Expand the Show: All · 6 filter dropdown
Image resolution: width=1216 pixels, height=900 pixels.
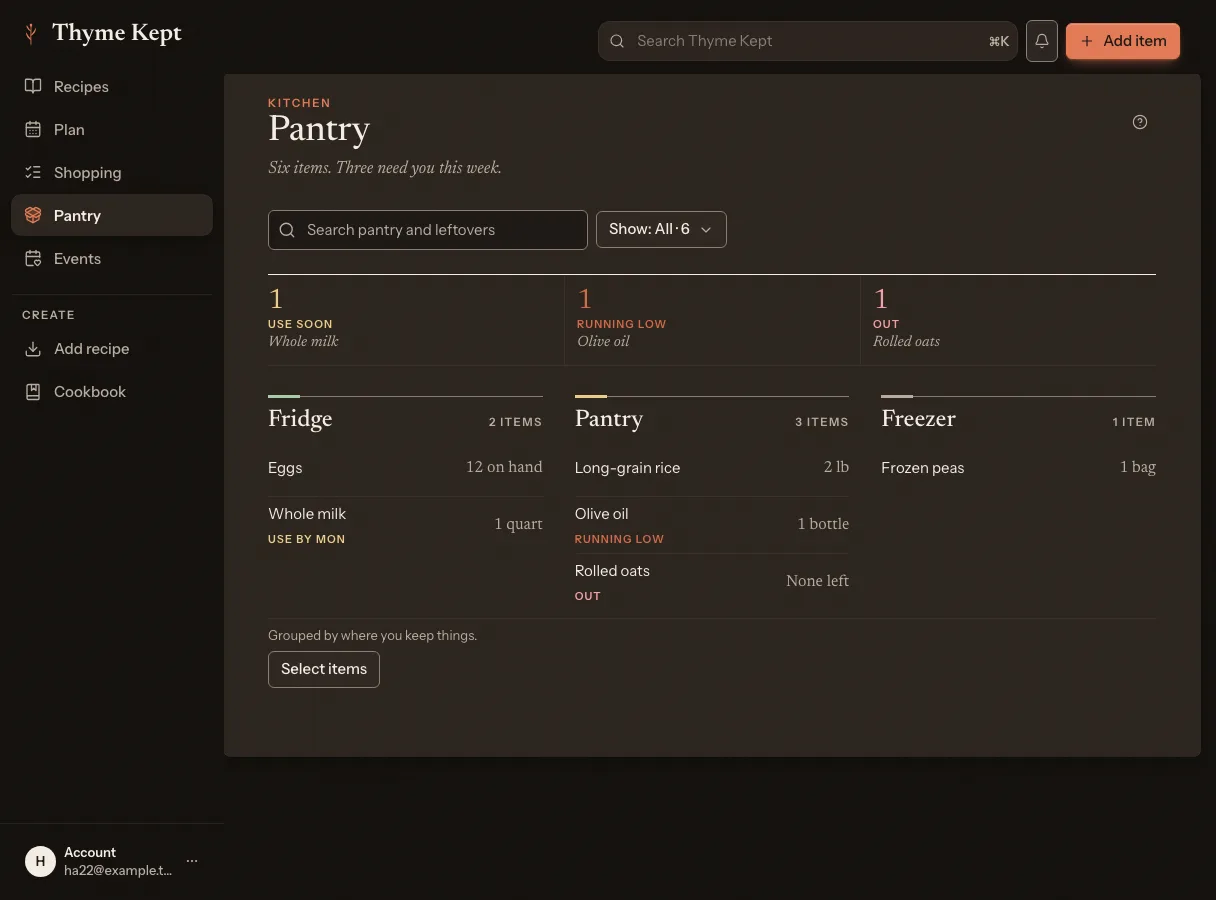661,229
